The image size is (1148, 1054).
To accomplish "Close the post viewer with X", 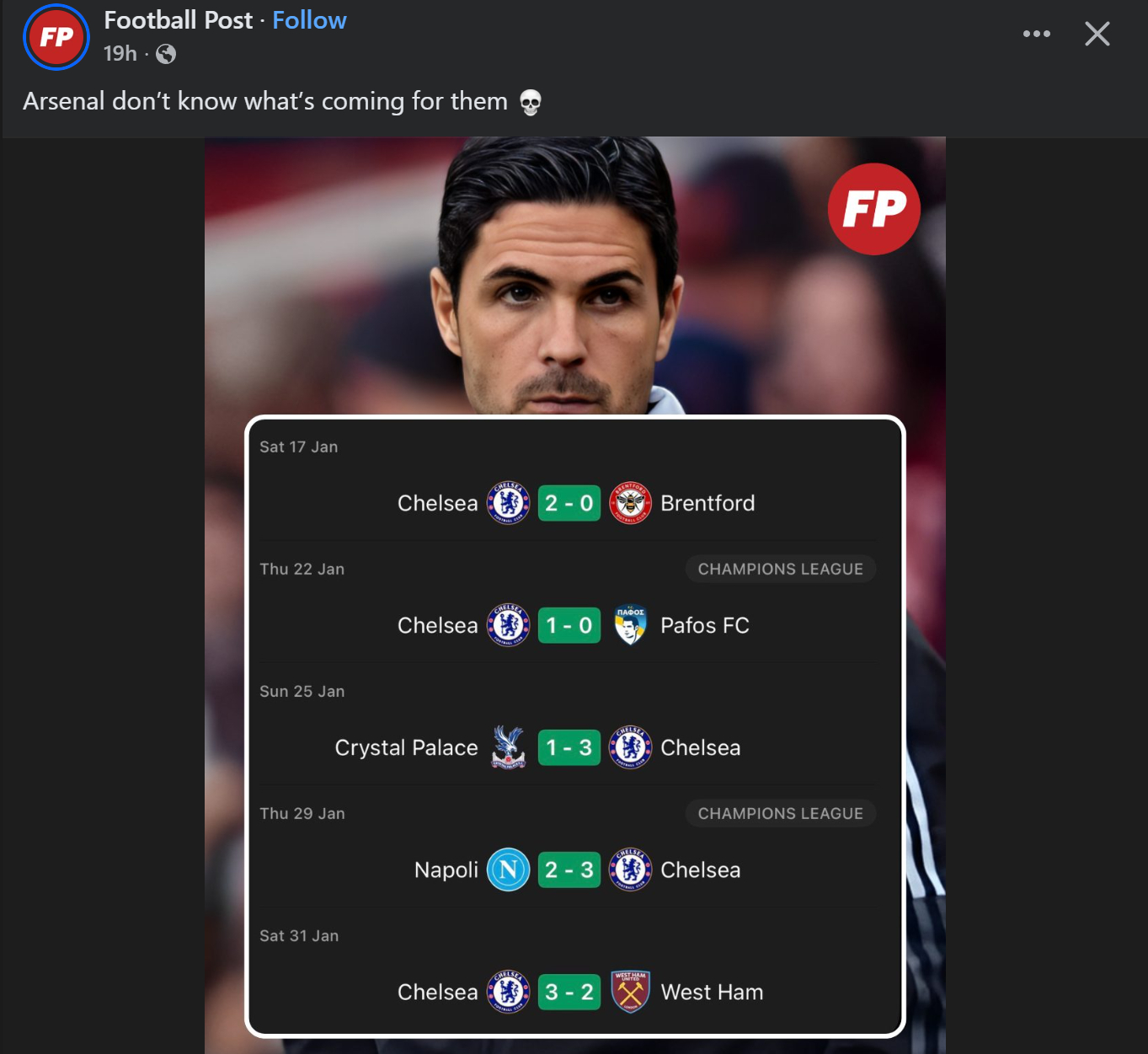I will coord(1097,34).
